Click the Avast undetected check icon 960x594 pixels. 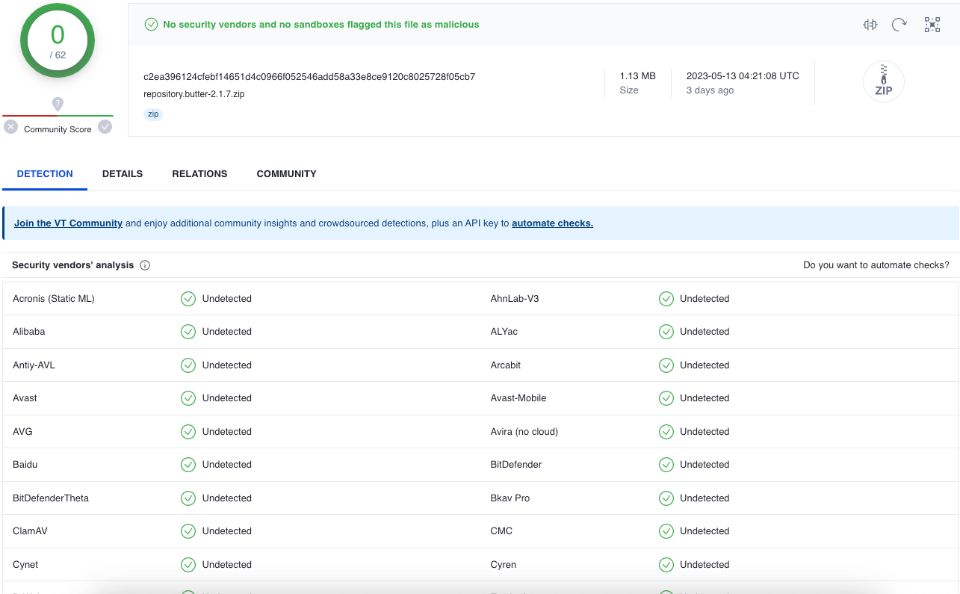tap(188, 398)
